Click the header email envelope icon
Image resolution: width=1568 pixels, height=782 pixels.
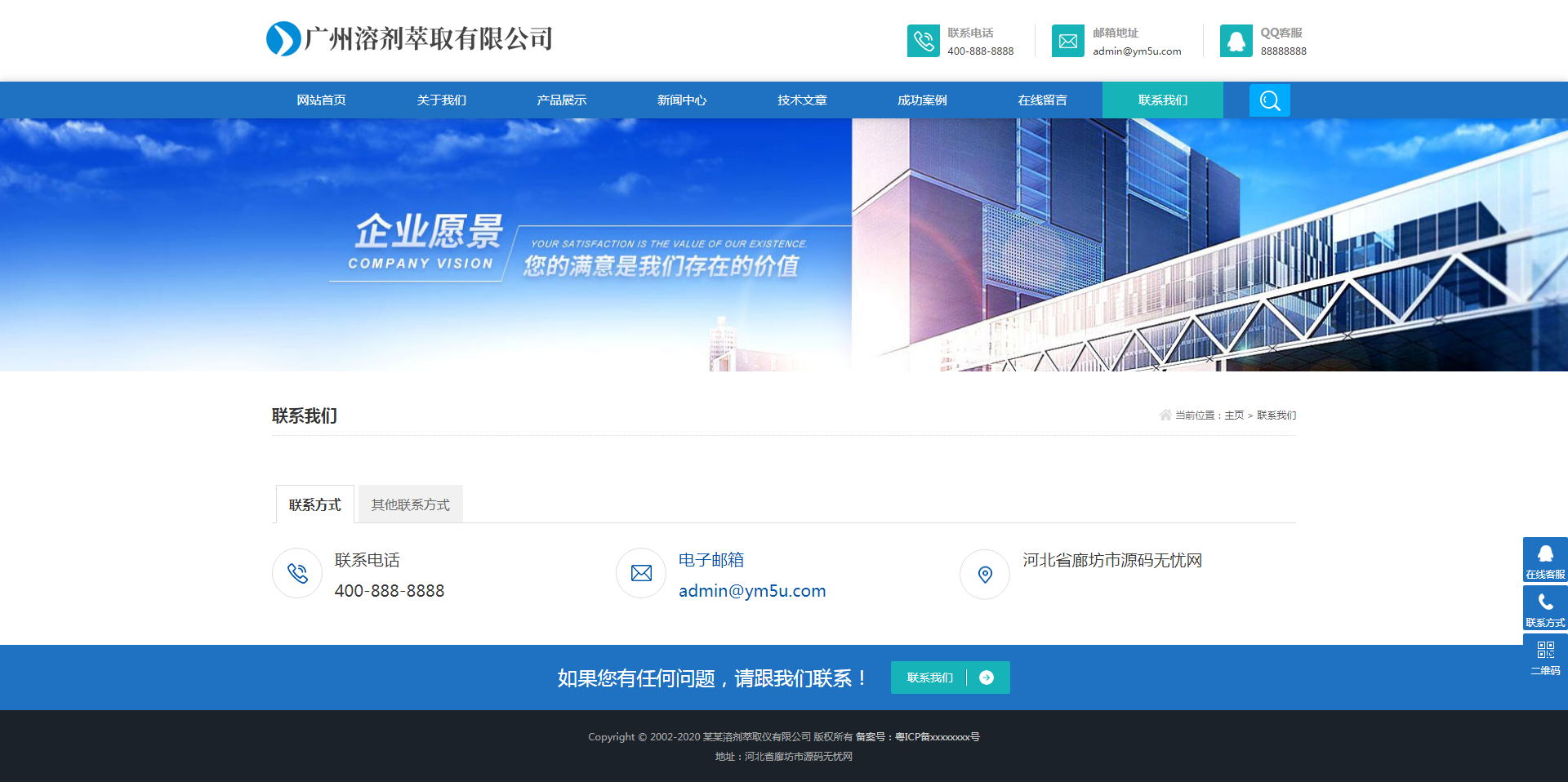1067,41
